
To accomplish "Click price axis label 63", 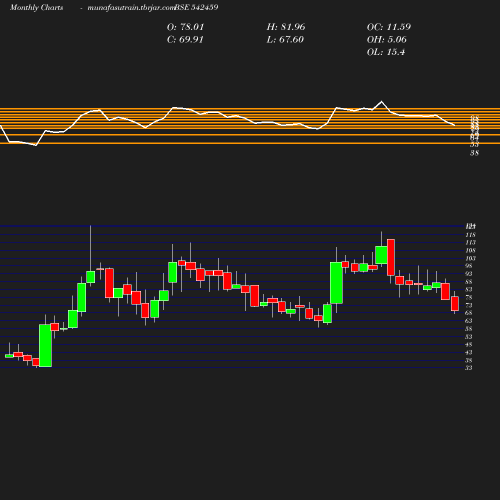I will pyautogui.click(x=469, y=321).
